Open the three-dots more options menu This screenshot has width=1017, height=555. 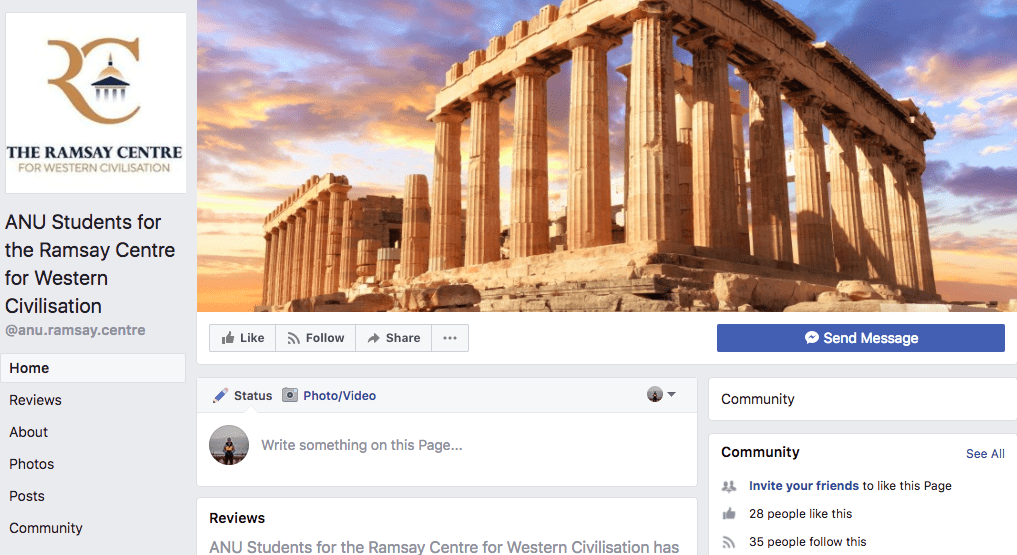449,338
